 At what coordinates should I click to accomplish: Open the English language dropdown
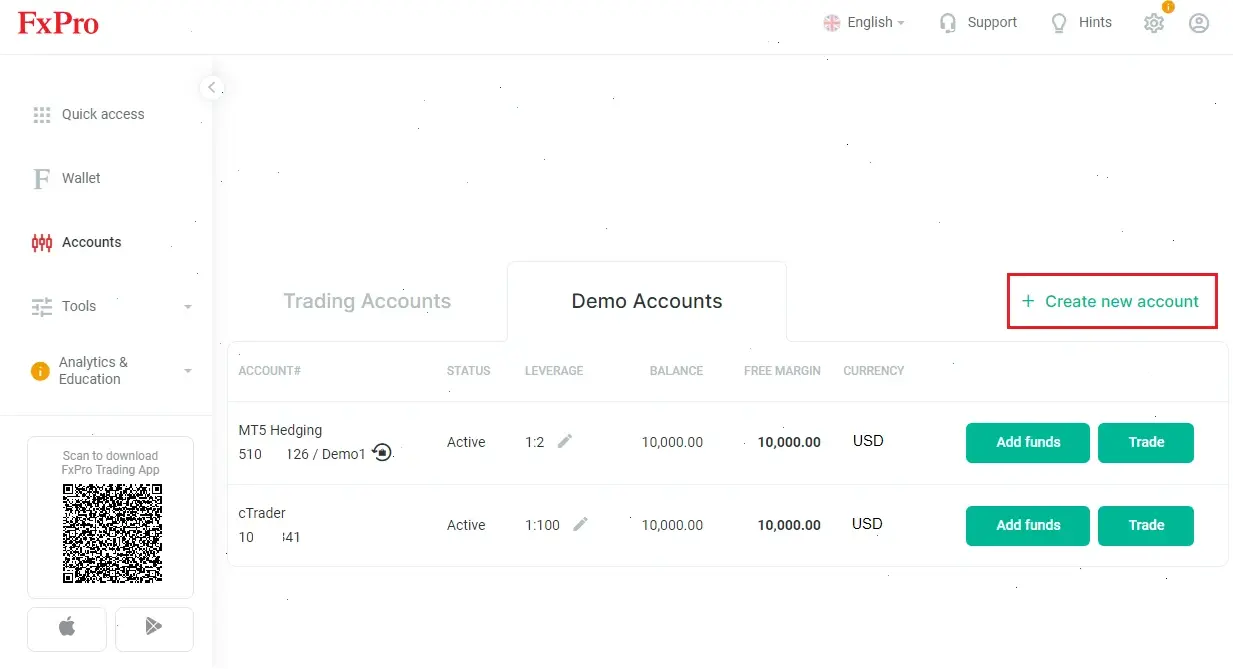pos(864,22)
